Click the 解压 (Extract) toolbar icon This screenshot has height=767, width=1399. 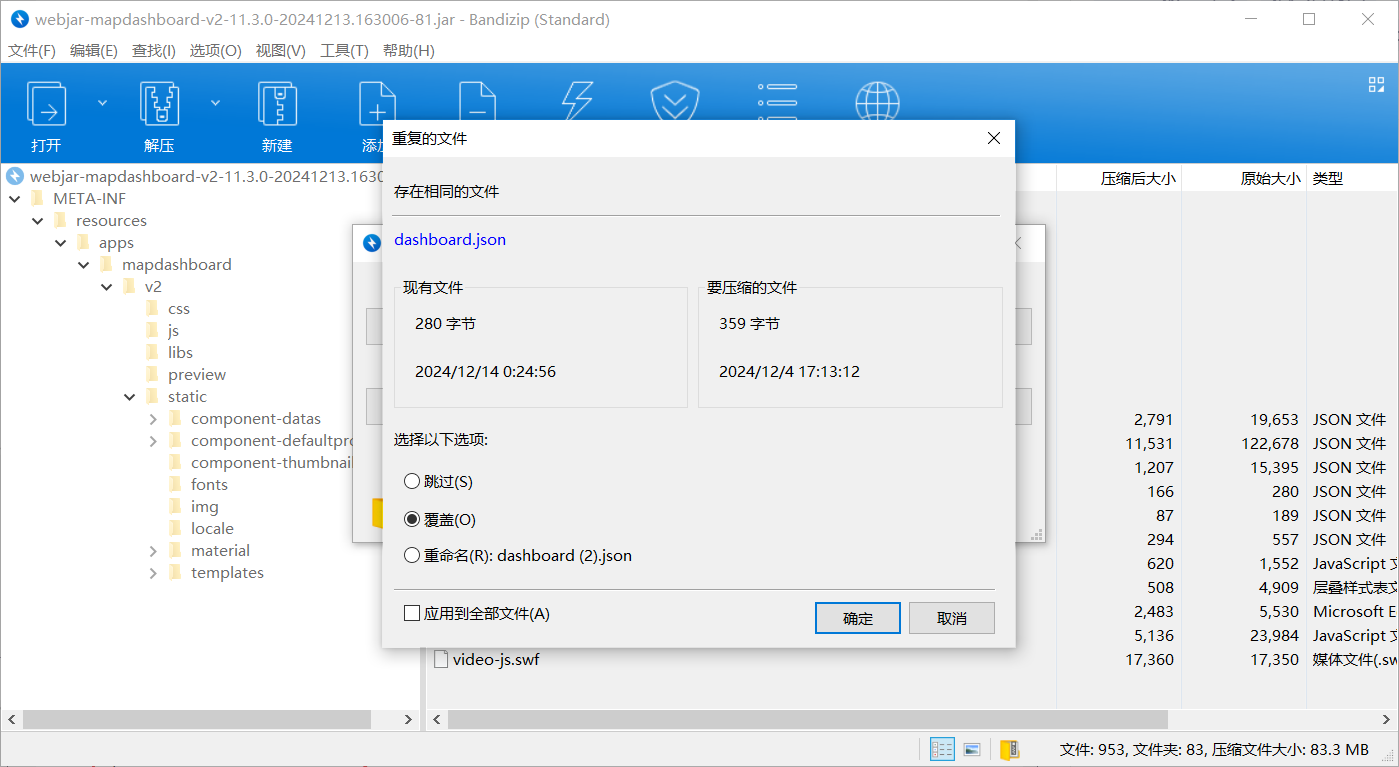point(159,105)
